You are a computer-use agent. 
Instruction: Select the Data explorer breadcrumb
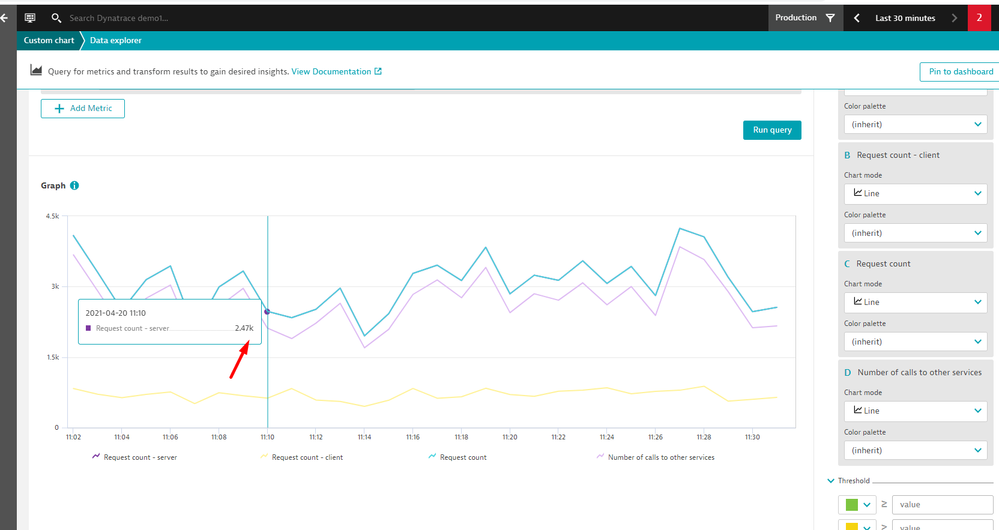(x=116, y=41)
